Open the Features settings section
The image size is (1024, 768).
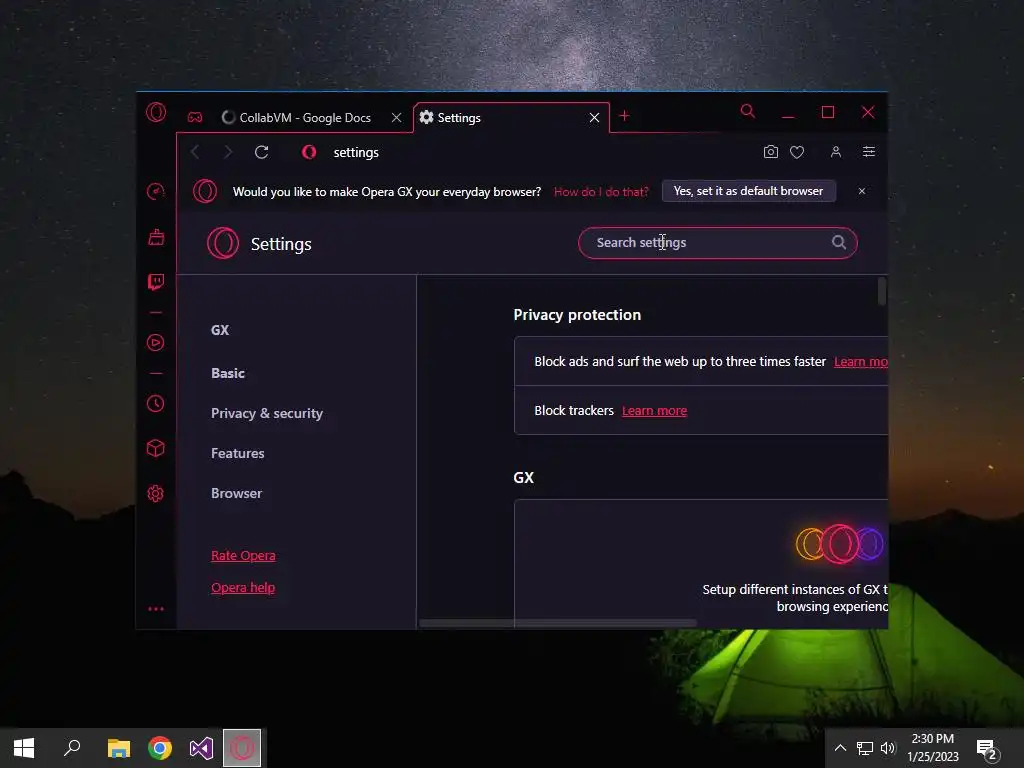click(x=238, y=453)
